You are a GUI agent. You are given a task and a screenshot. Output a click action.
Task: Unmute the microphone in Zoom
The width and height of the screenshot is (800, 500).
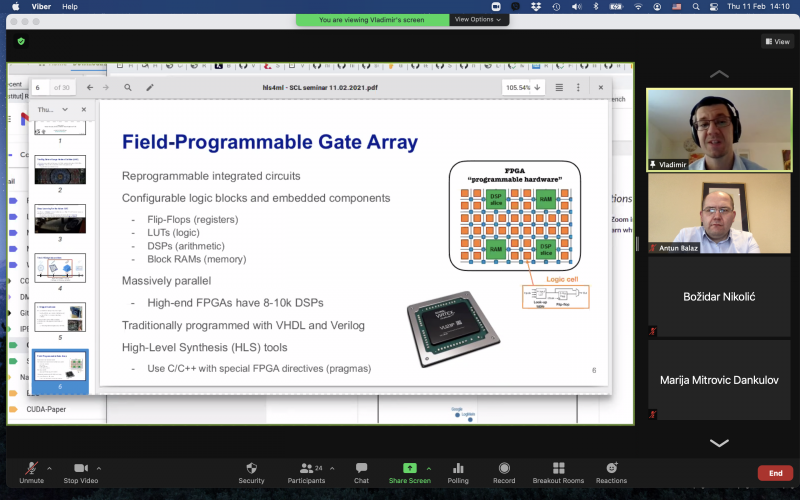click(32, 472)
